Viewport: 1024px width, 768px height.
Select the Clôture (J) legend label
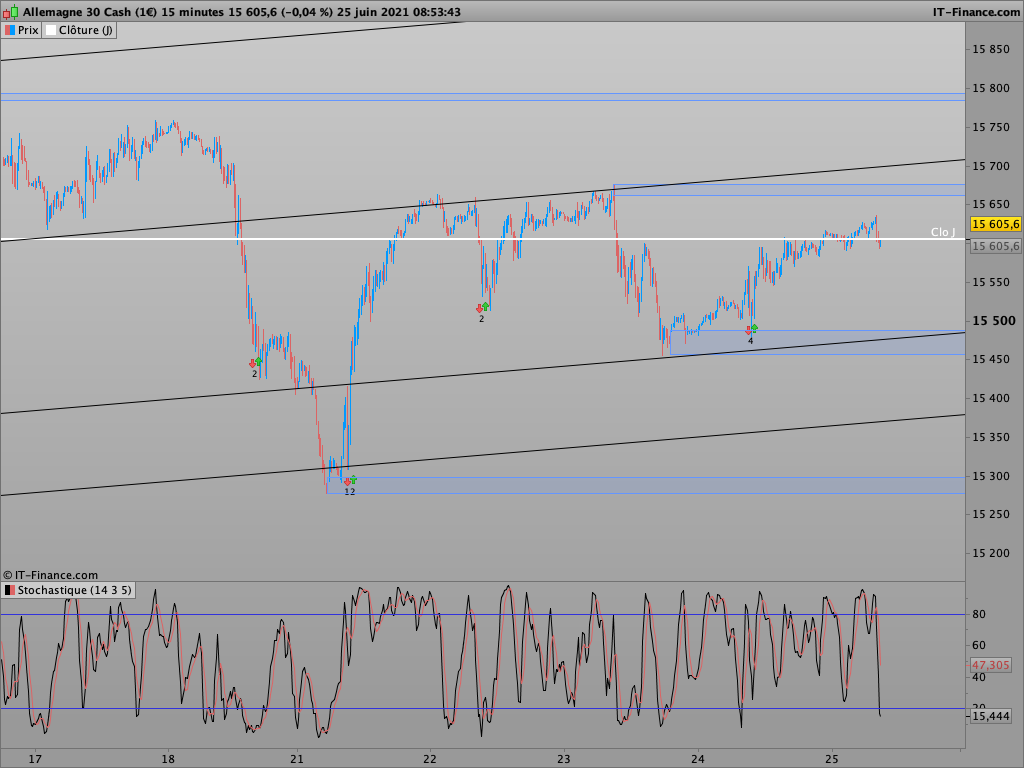[86, 30]
